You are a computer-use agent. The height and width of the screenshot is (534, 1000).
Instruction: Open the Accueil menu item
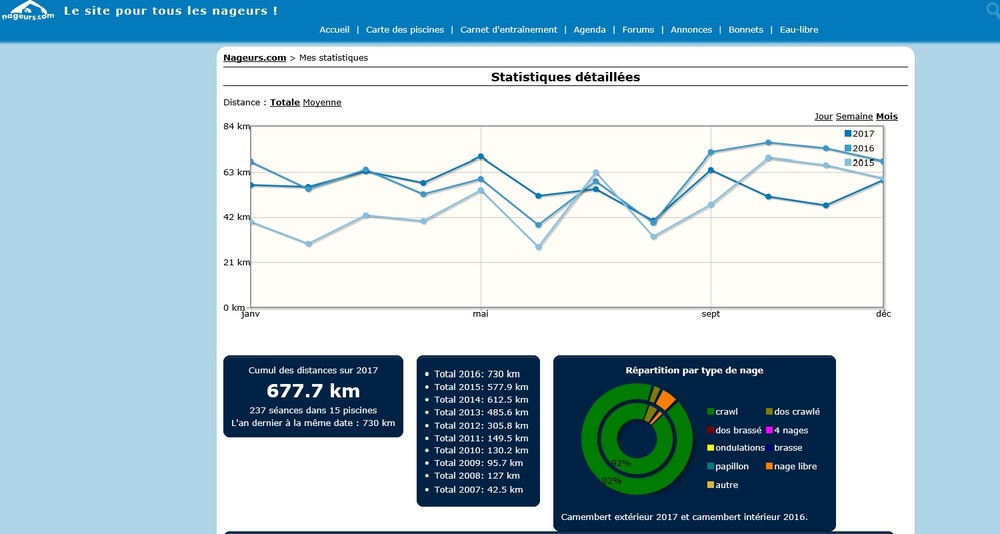click(x=334, y=30)
